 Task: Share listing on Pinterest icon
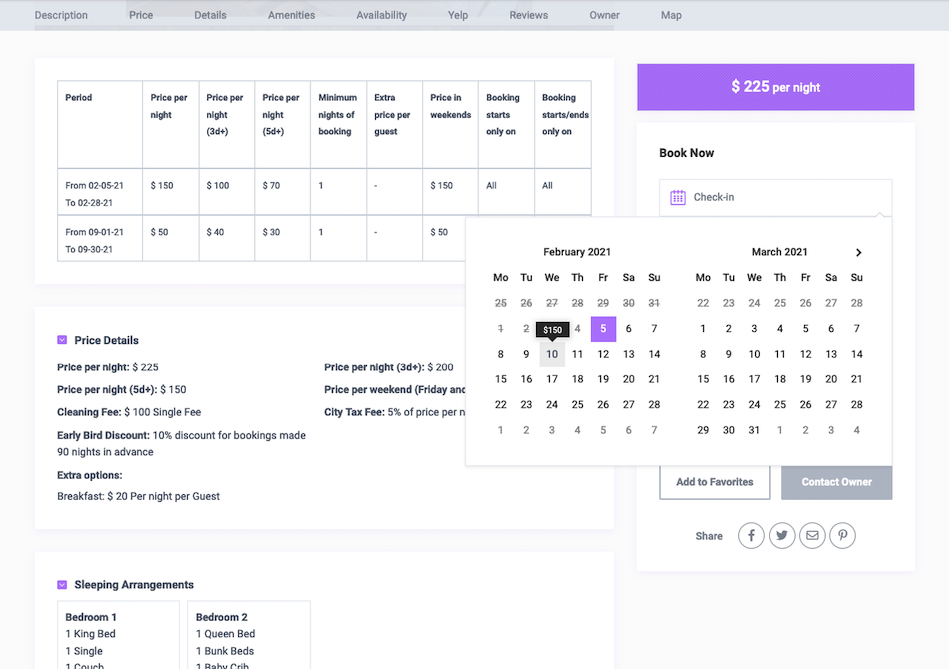click(843, 536)
